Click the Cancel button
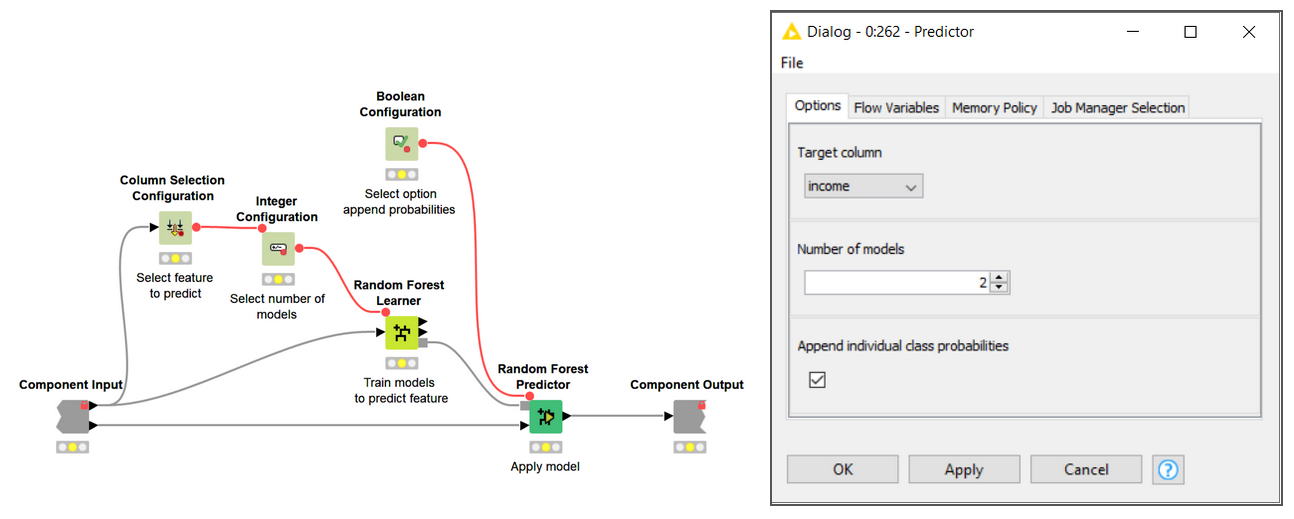Image resolution: width=1294 pixels, height=519 pixels. [1086, 469]
